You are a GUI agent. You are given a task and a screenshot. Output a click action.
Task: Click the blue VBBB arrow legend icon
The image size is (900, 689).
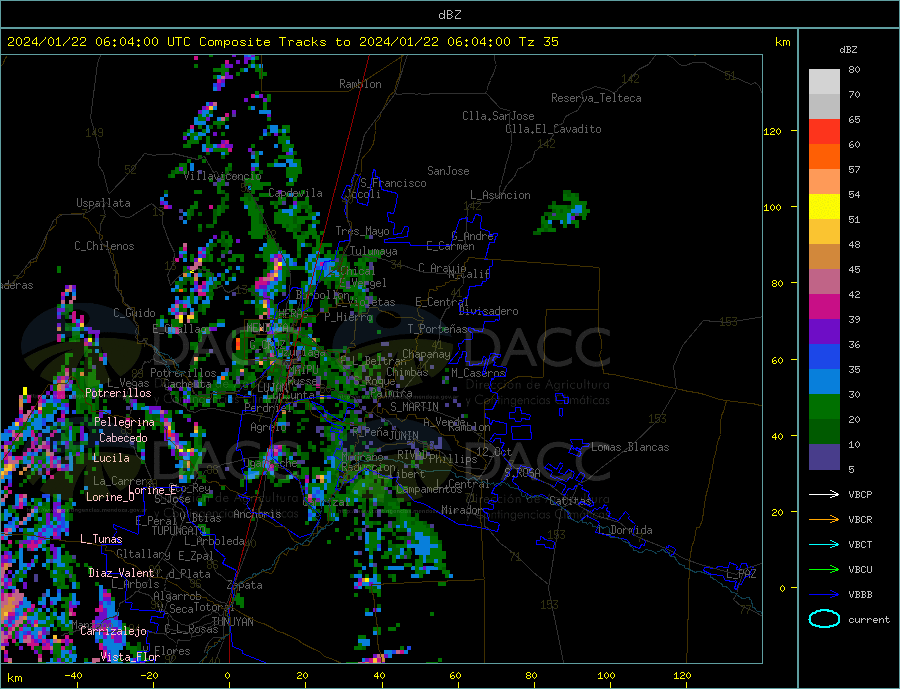point(824,595)
